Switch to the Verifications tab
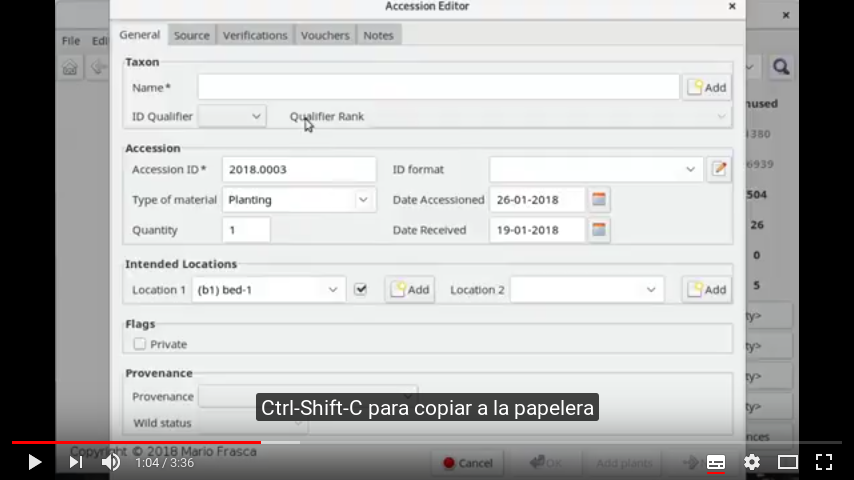The image size is (854, 480). 255,35
